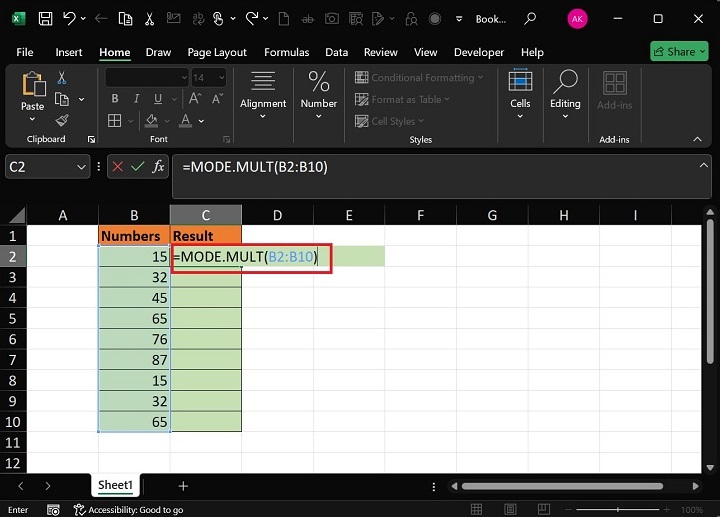Click next sheet navigation arrow
Screen dimensions: 720x517
point(48,486)
